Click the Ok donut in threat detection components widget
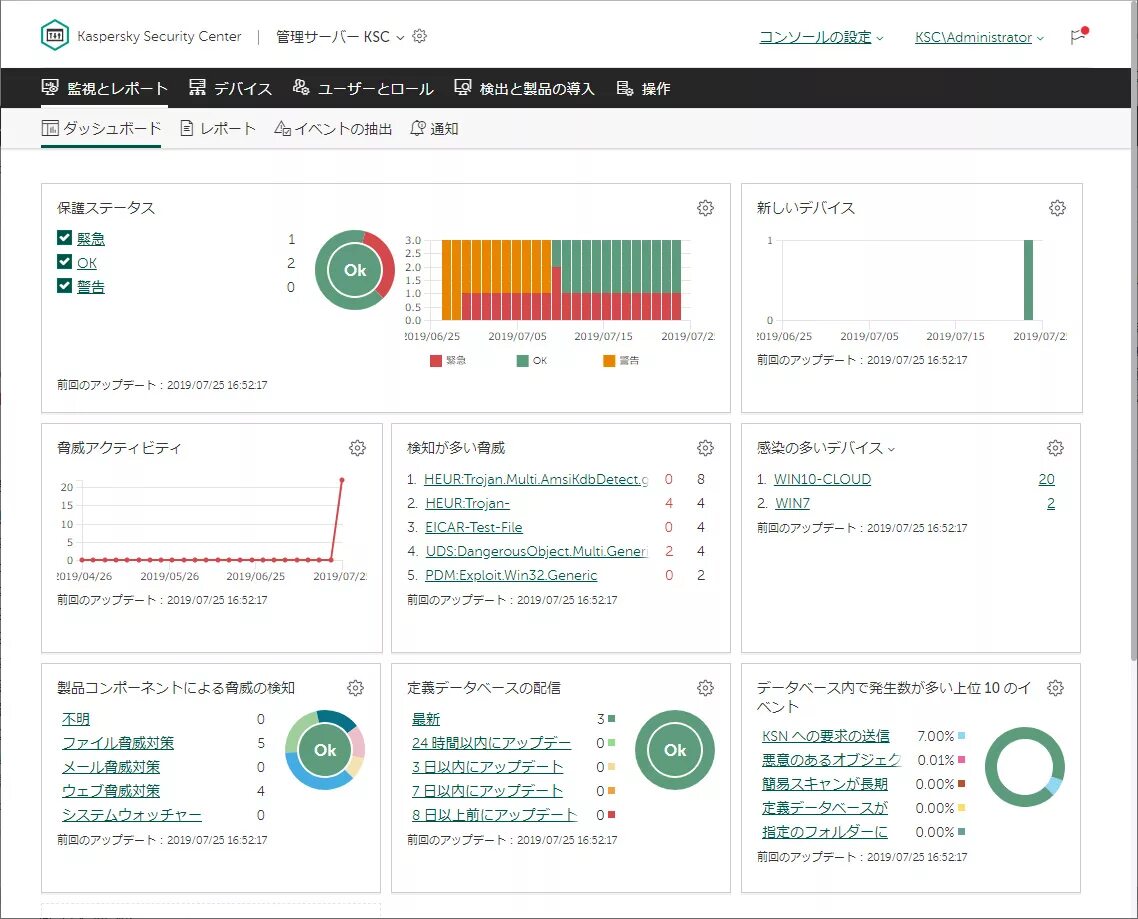 pyautogui.click(x=325, y=750)
